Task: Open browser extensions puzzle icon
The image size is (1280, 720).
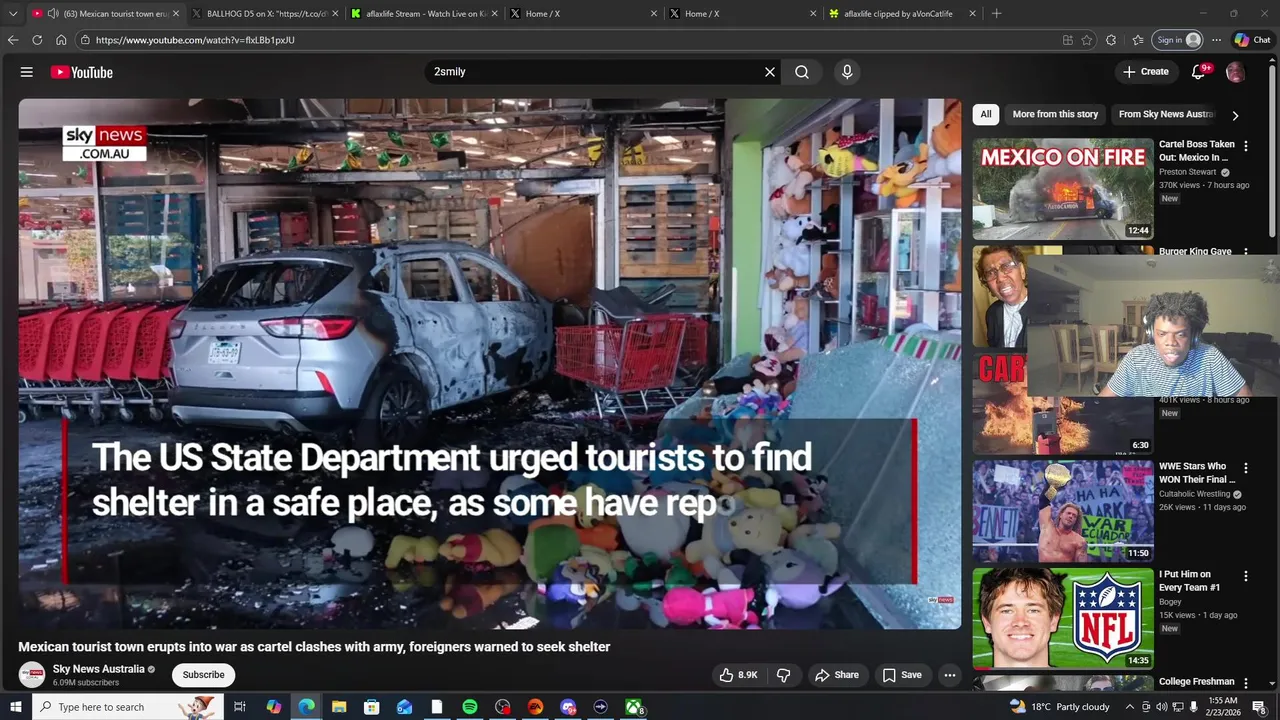Action: tap(1111, 40)
